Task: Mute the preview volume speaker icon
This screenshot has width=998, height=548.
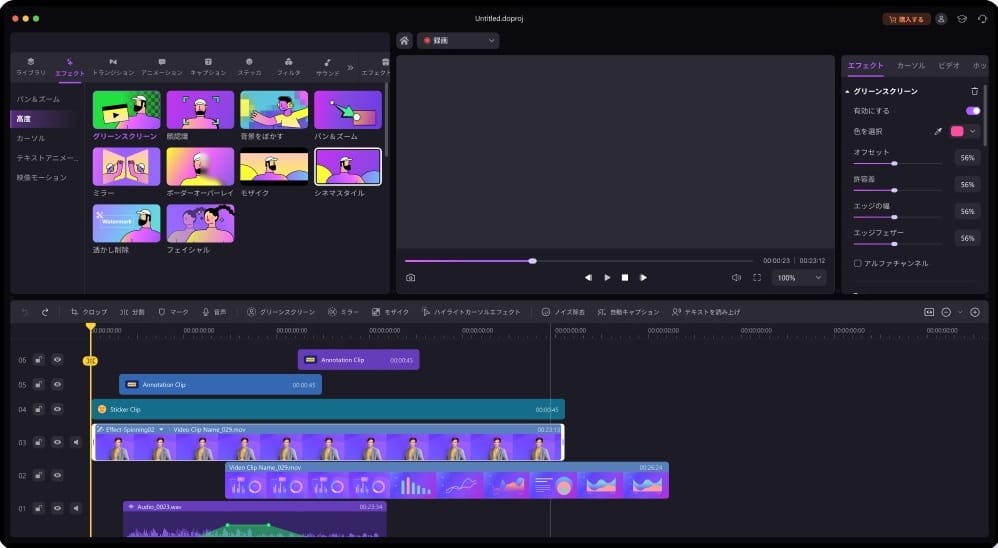Action: tap(736, 278)
